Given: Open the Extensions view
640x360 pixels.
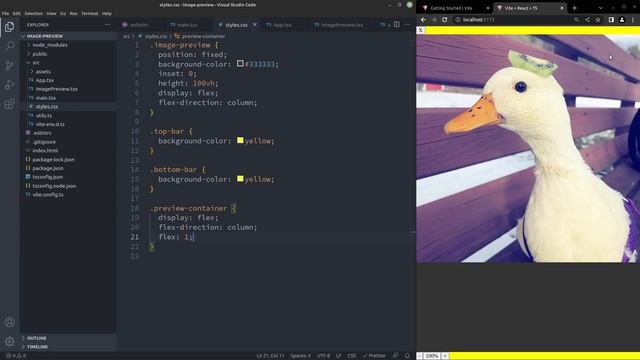Looking at the screenshot, I should click(9, 104).
